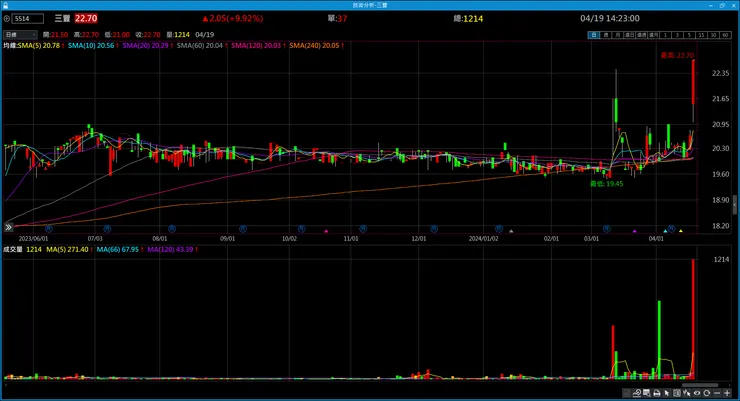Click the tall green volume bar near 04/01
Viewport: 740px width, 401px height.
point(659,339)
